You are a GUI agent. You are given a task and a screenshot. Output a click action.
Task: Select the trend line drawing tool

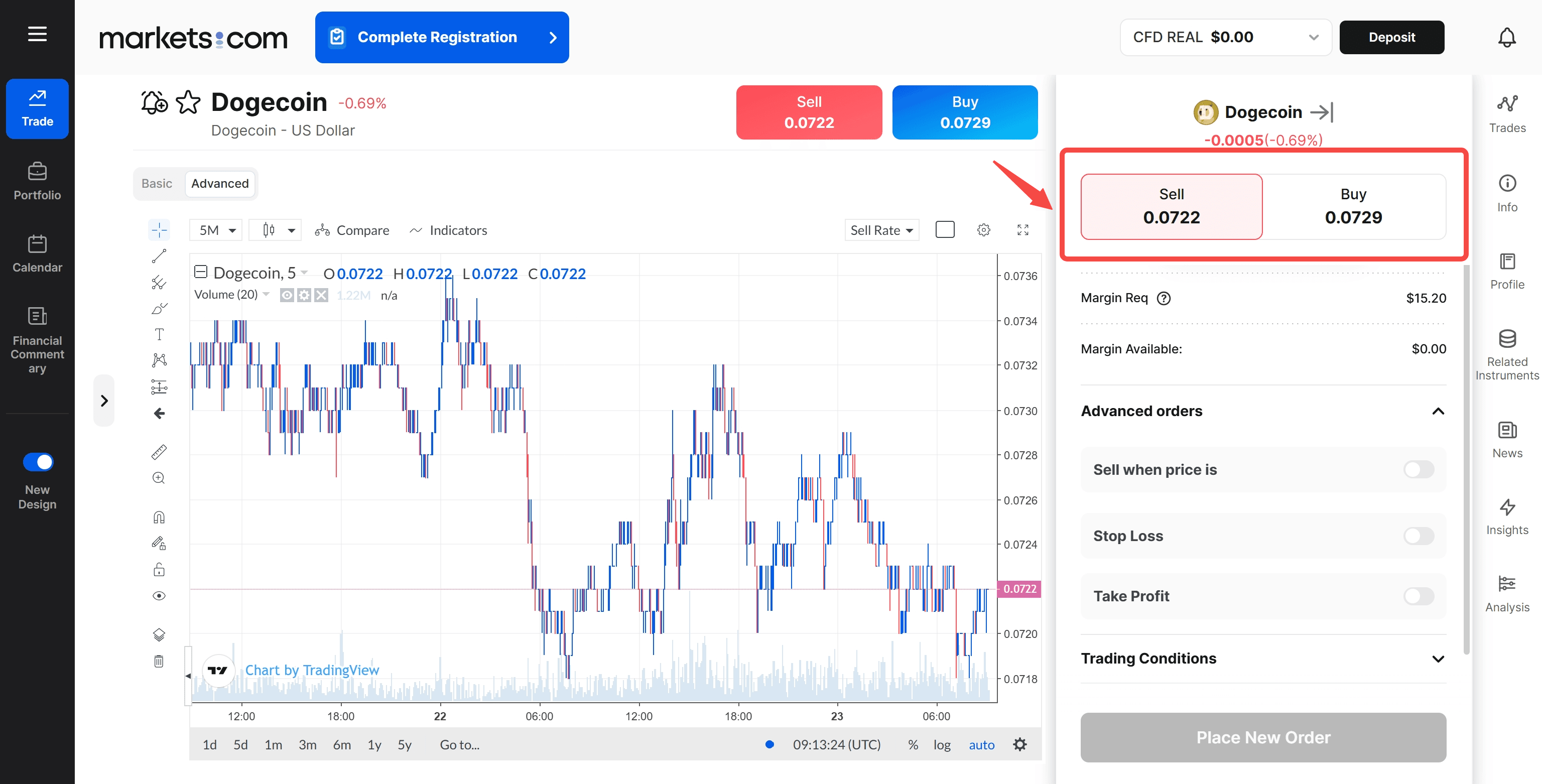(159, 256)
